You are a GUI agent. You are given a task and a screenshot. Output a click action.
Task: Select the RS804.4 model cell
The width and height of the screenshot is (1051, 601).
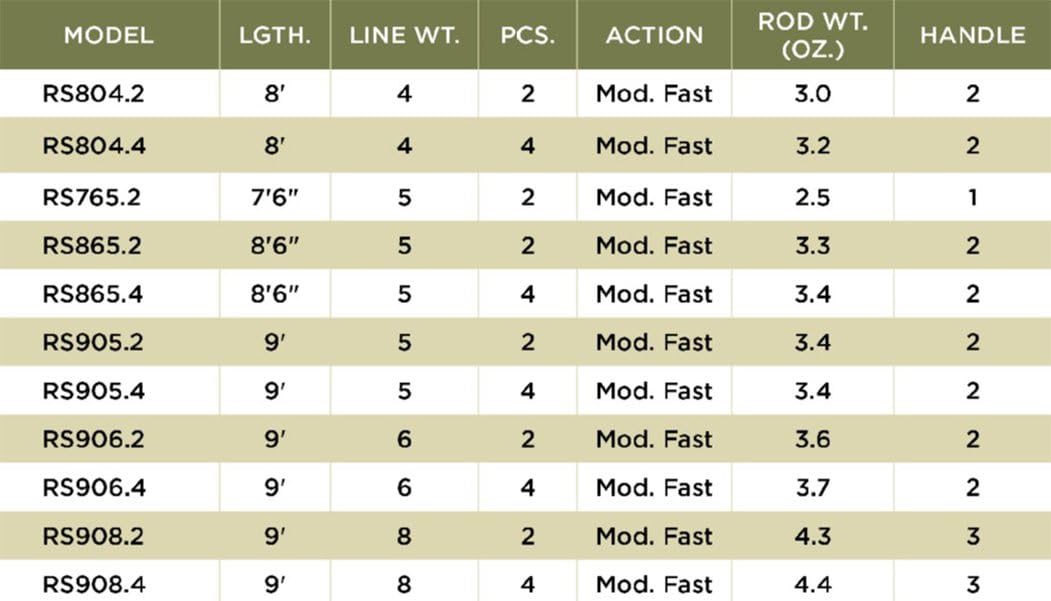pyautogui.click(x=93, y=146)
